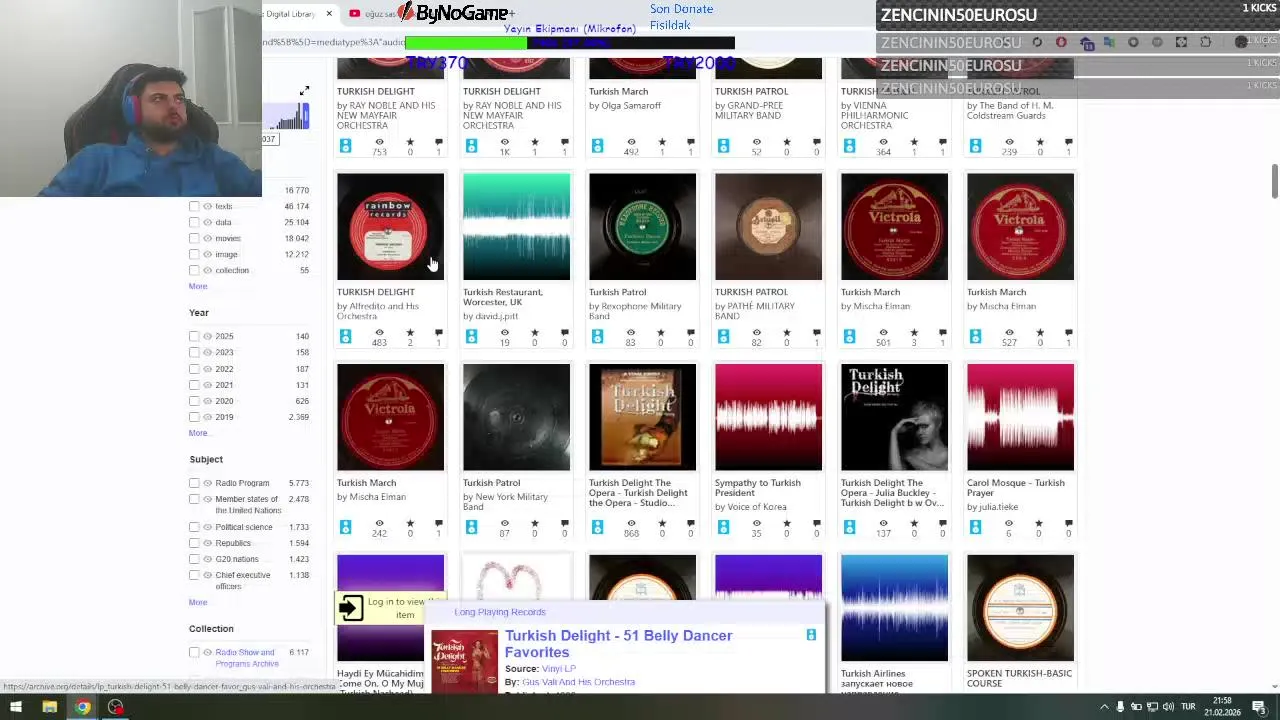
Task: Click audio icon under Turkish Delight The Opera Studio
Action: pyautogui.click(x=597, y=527)
